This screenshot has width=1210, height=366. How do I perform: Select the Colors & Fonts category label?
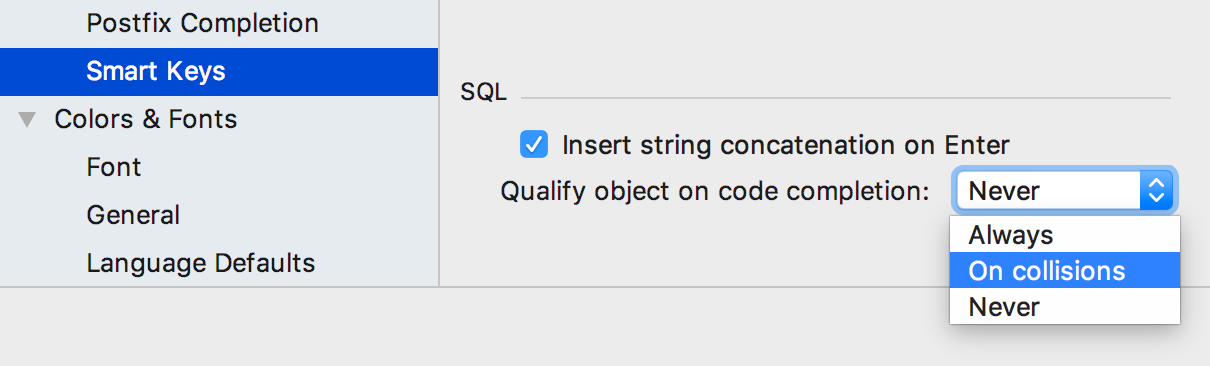tap(146, 120)
